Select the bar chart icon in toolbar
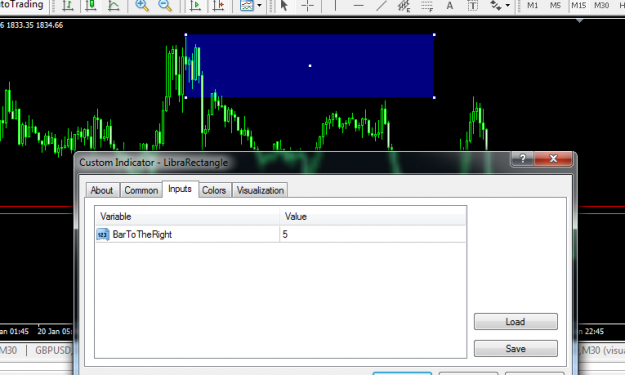 (68, 6)
